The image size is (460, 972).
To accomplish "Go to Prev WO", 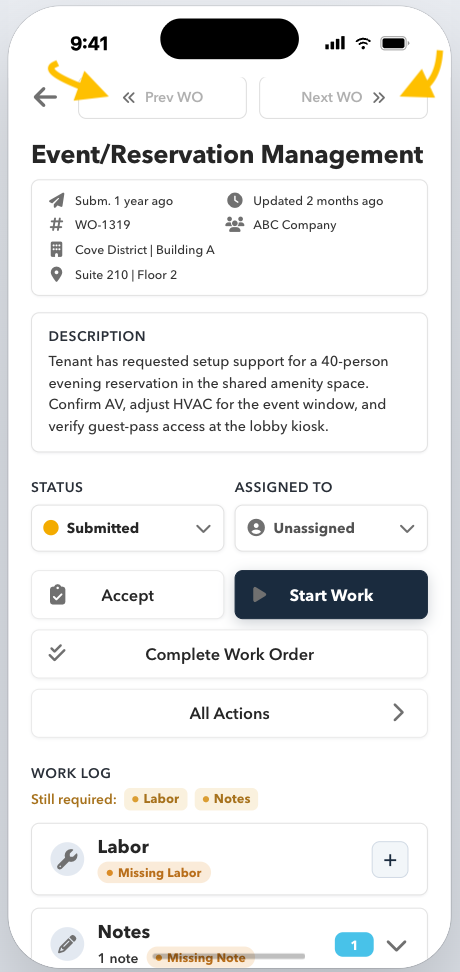I will point(162,97).
